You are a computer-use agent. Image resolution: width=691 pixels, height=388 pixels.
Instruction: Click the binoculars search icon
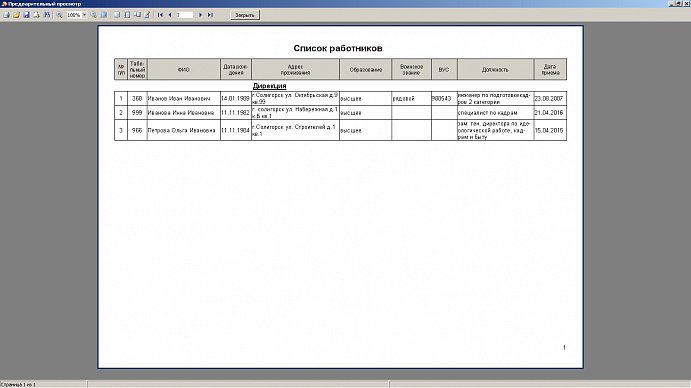click(x=47, y=15)
